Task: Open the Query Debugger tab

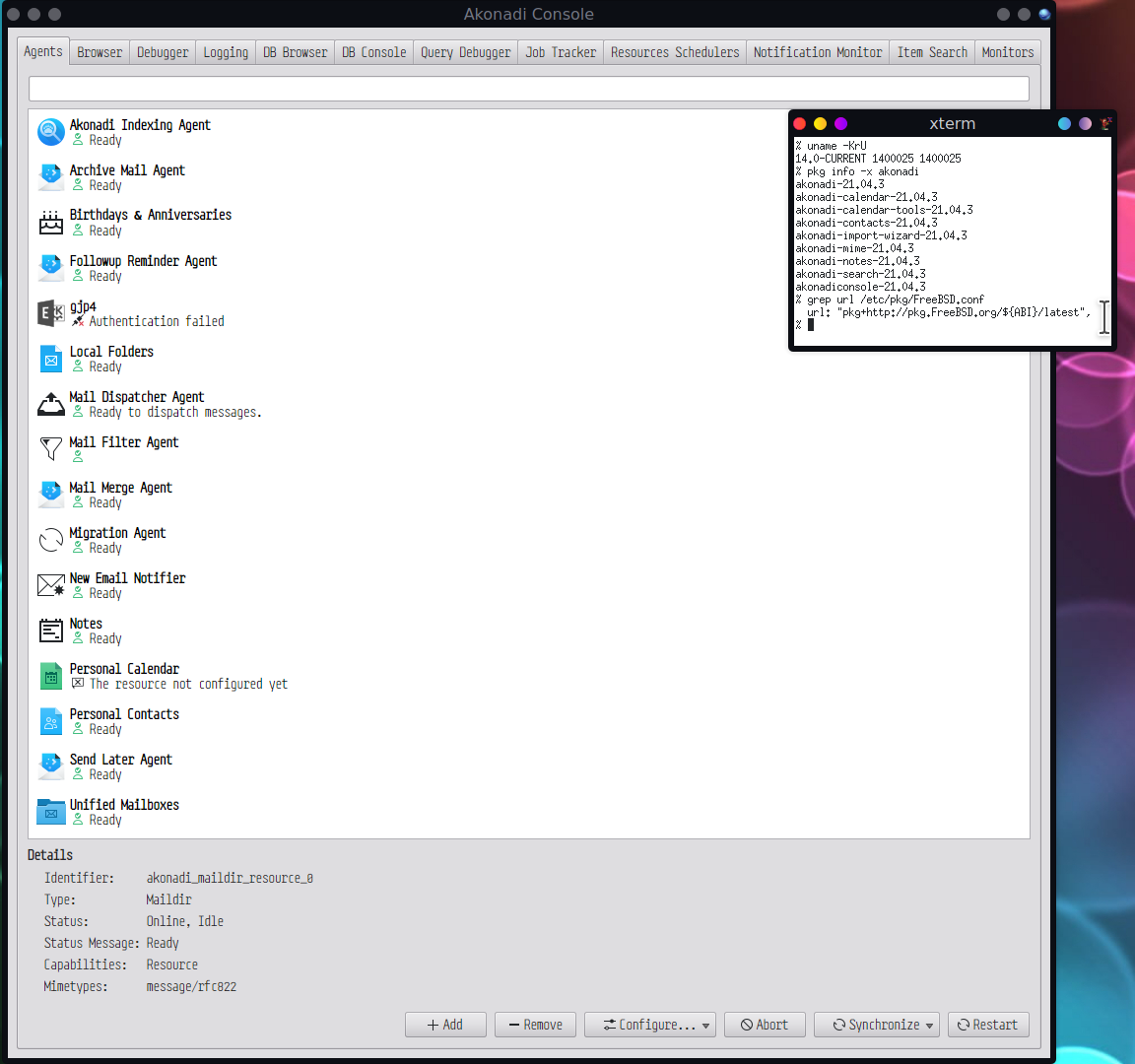Action: 465,52
